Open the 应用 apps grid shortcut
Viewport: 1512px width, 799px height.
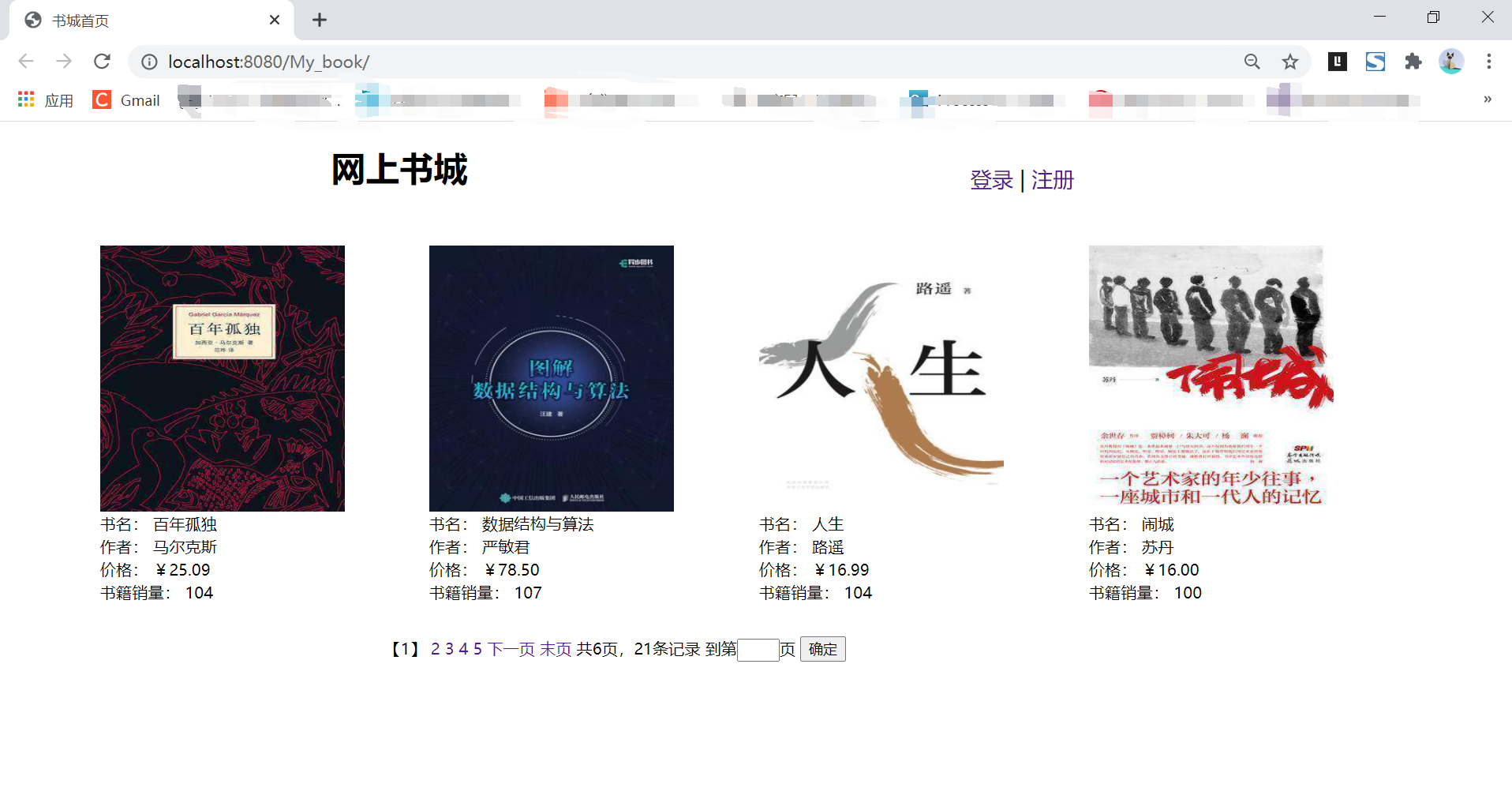(x=46, y=100)
